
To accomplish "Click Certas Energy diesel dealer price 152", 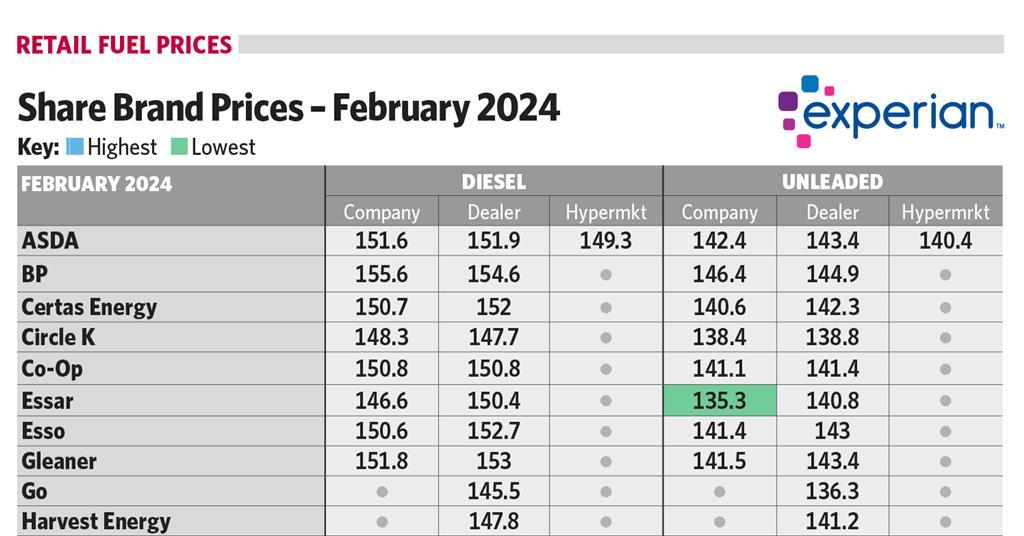I will point(494,307).
